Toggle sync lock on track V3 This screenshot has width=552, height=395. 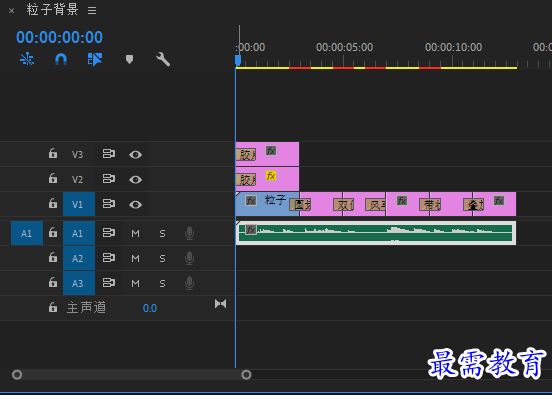click(x=108, y=154)
